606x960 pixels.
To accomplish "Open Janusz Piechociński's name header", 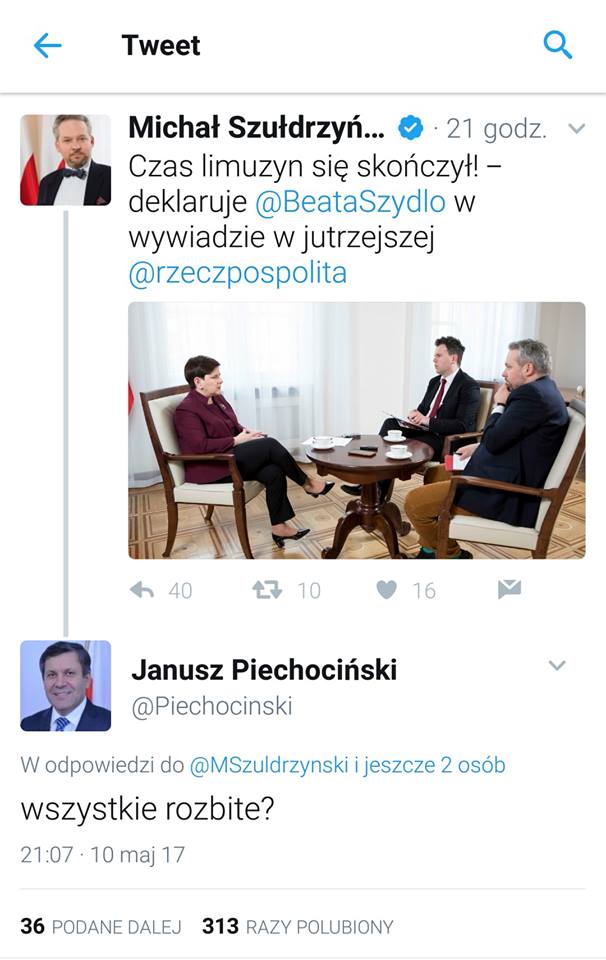I will tap(264, 670).
